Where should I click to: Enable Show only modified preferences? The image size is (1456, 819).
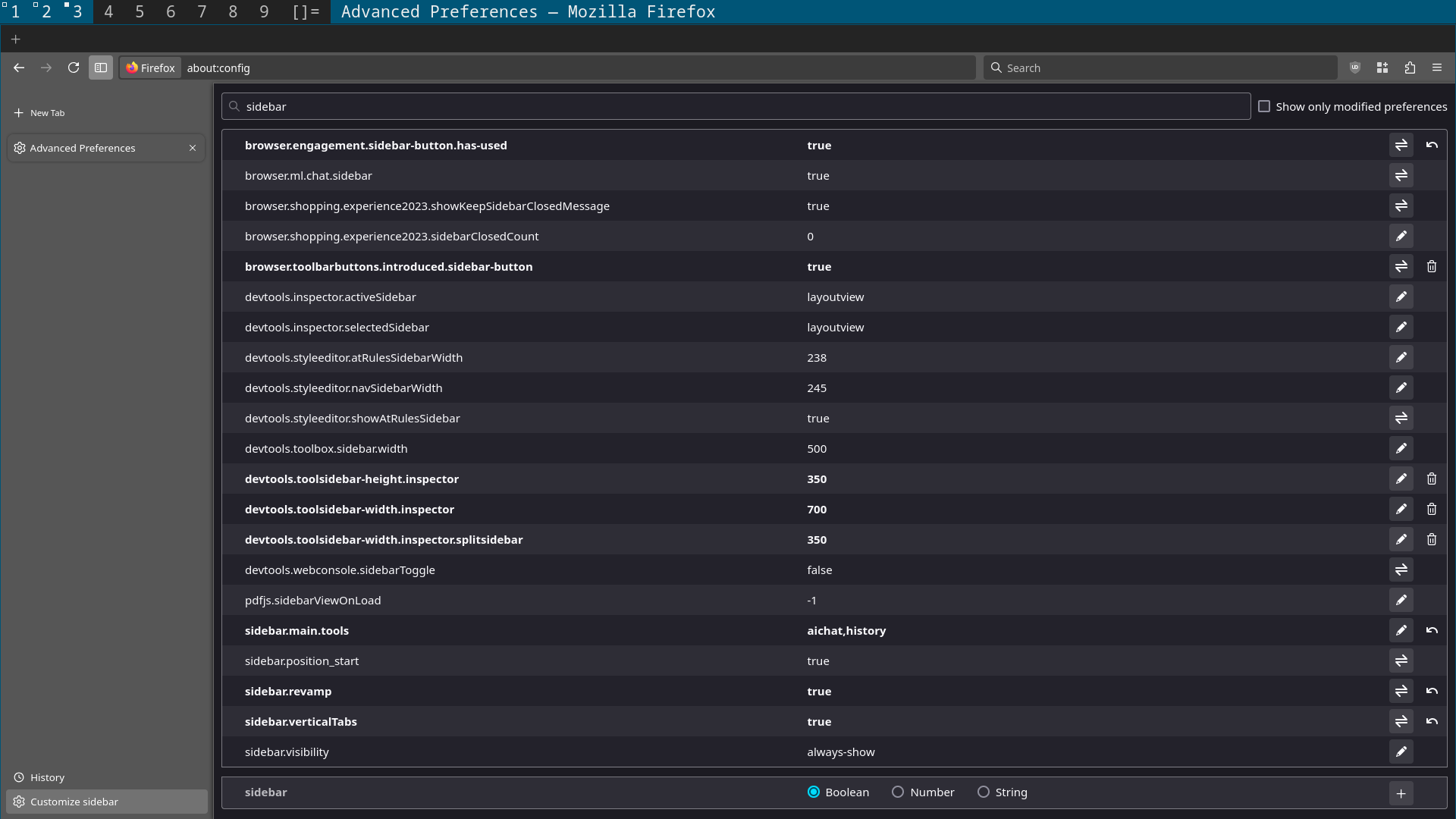(1264, 106)
